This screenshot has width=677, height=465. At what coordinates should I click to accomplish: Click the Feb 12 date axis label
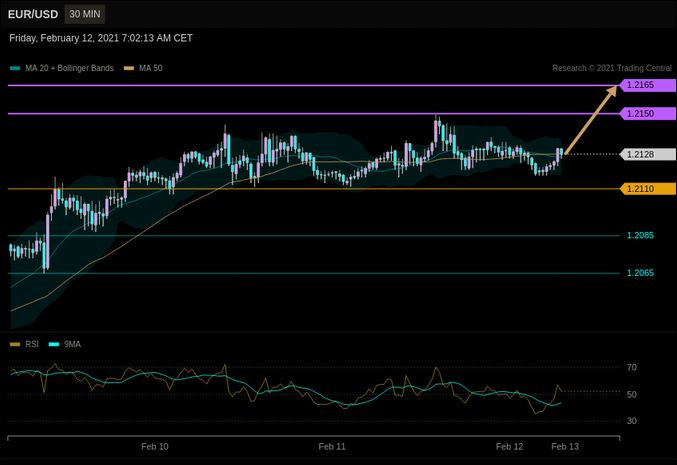pos(509,446)
